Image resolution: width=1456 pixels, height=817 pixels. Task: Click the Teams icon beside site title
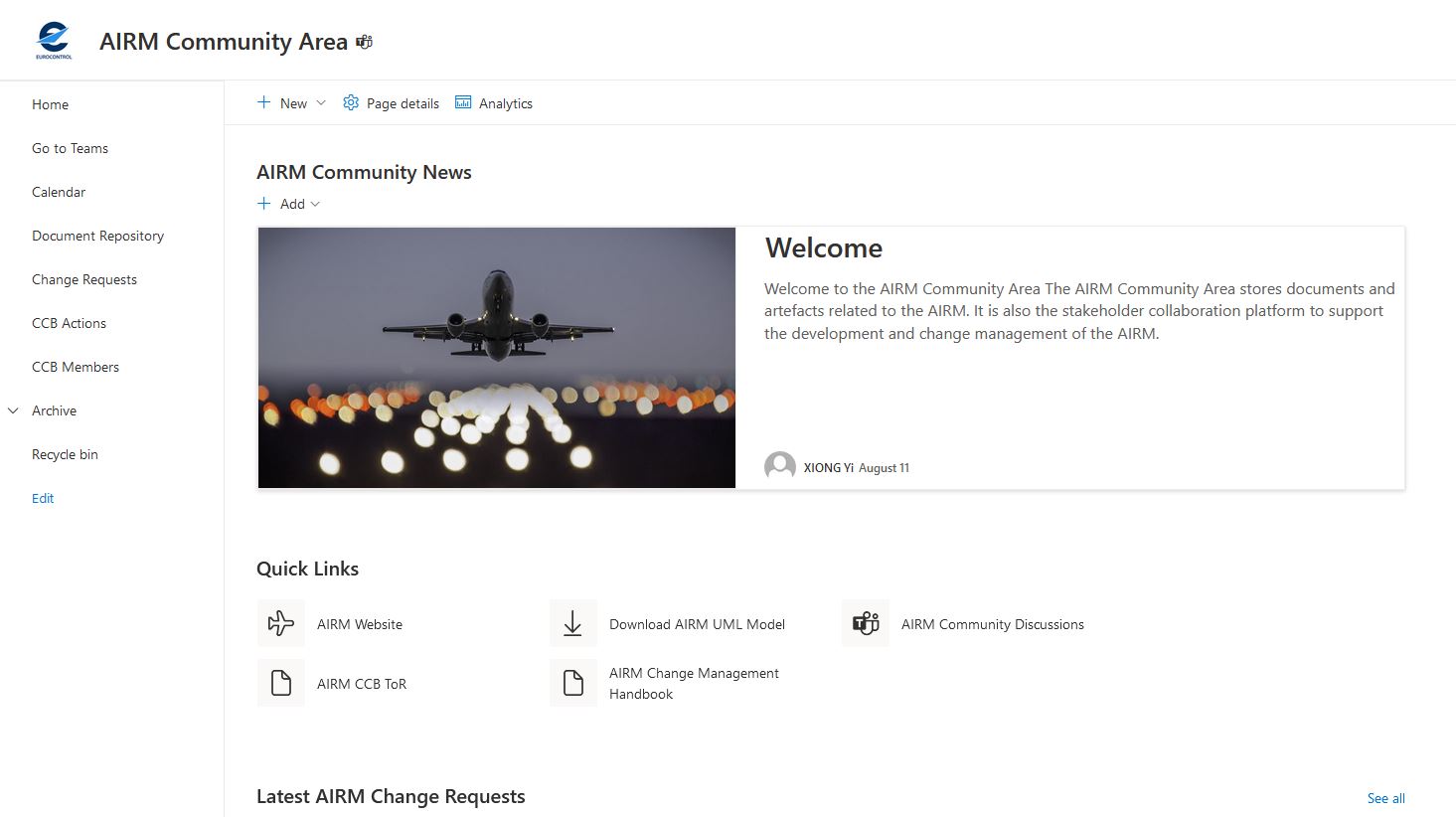click(365, 42)
